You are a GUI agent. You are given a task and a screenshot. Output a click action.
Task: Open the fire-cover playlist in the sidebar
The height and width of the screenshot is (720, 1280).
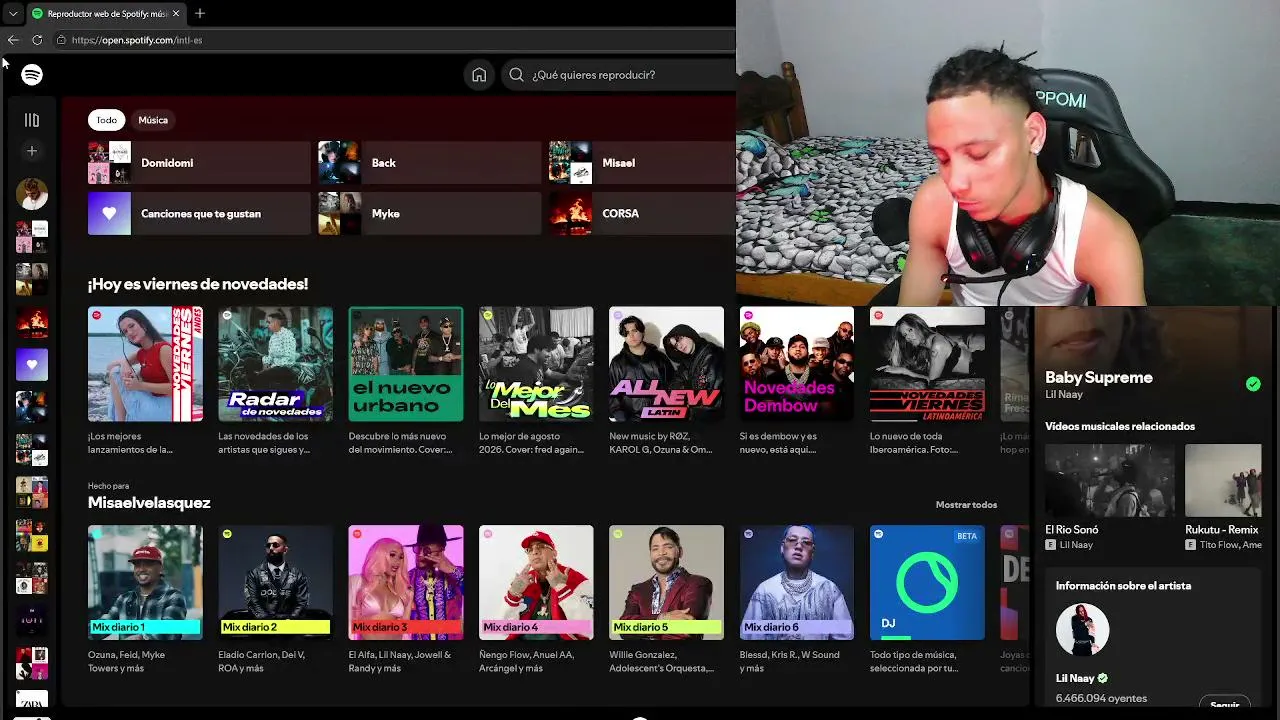tap(32, 323)
